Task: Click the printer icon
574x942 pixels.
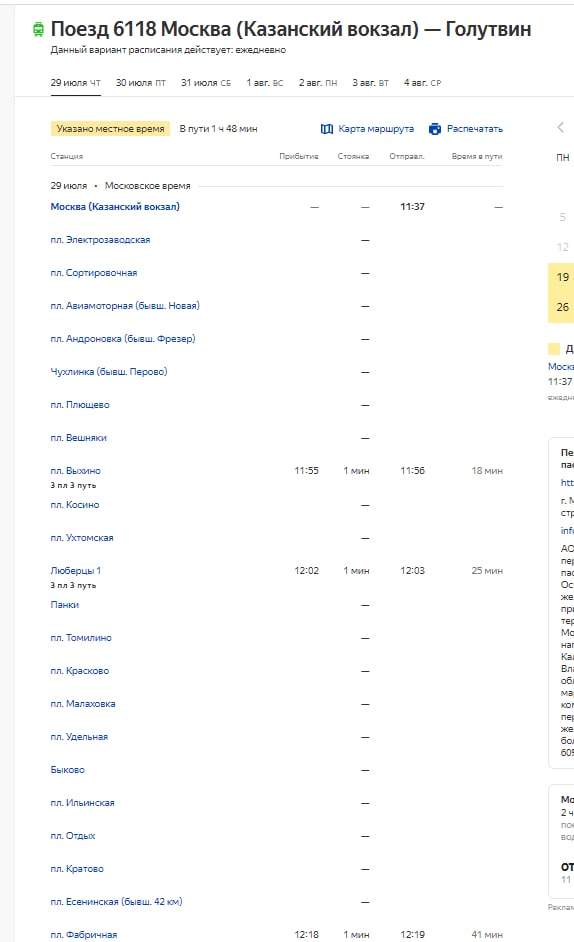Action: tap(435, 129)
